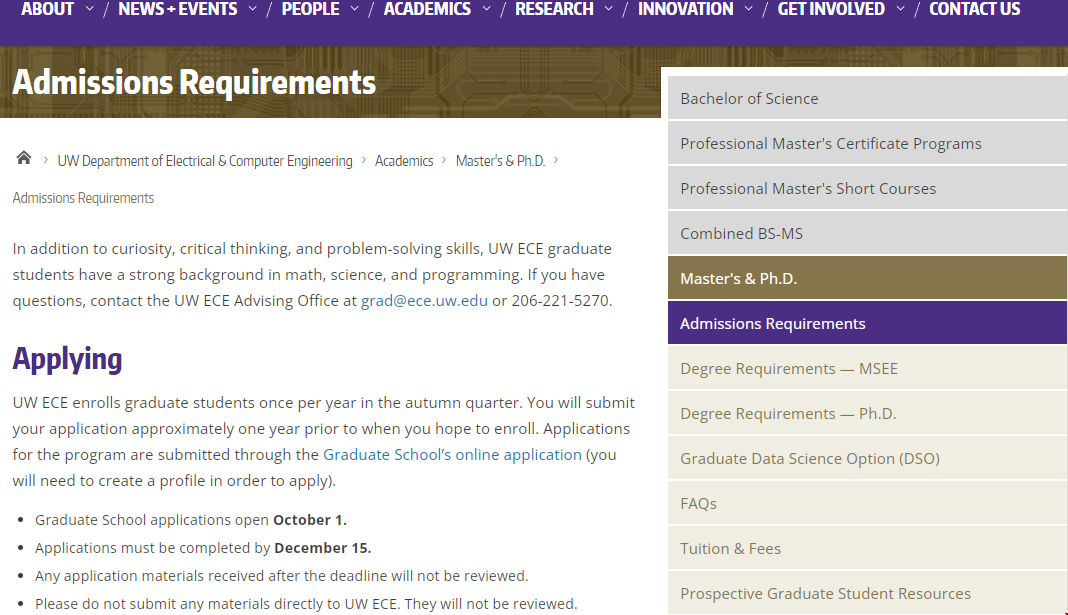Screen dimensions: 1068x615
Task: Open the Innovation navigation menu
Action: tap(685, 9)
